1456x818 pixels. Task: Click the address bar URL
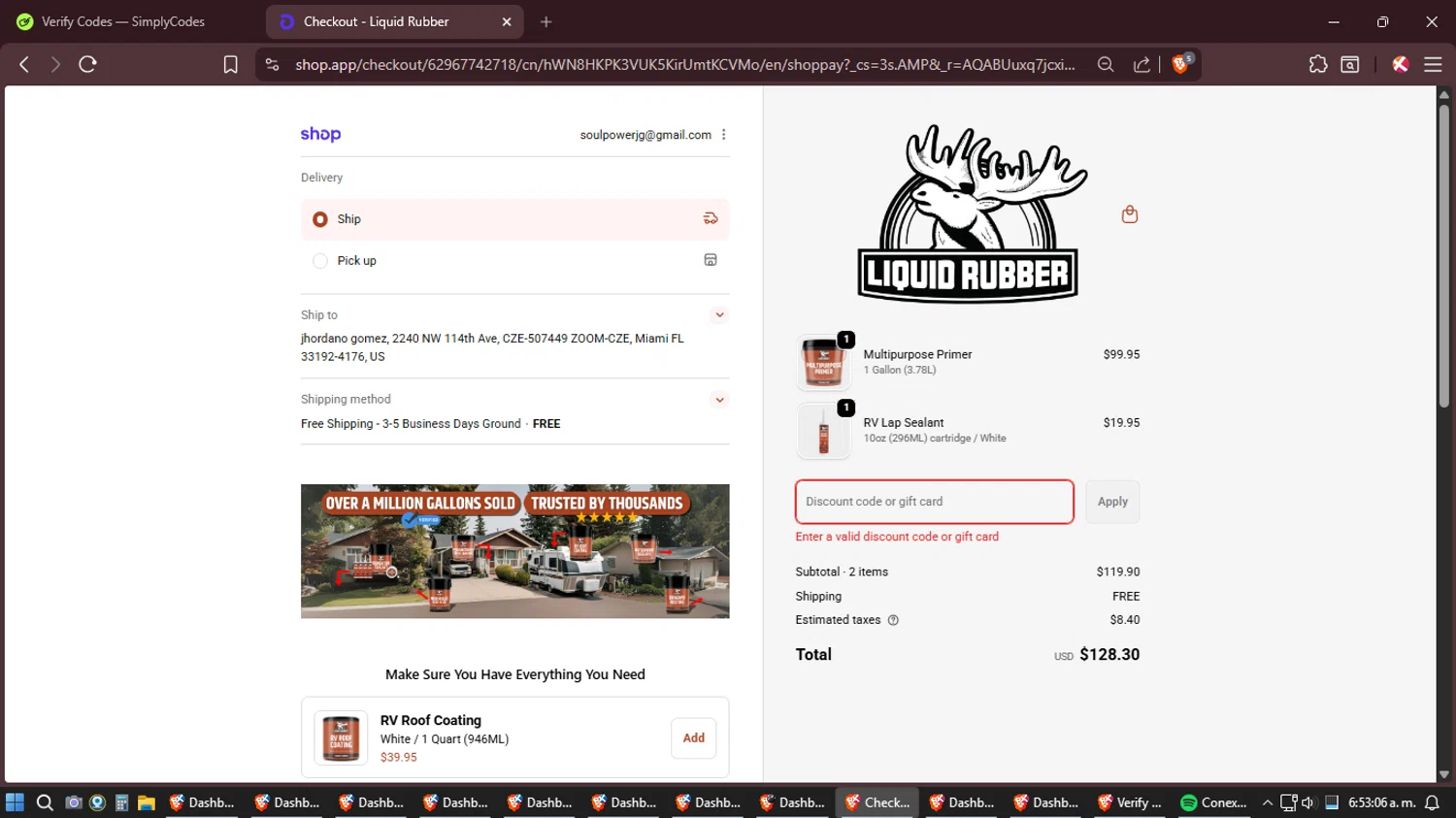pos(684,64)
